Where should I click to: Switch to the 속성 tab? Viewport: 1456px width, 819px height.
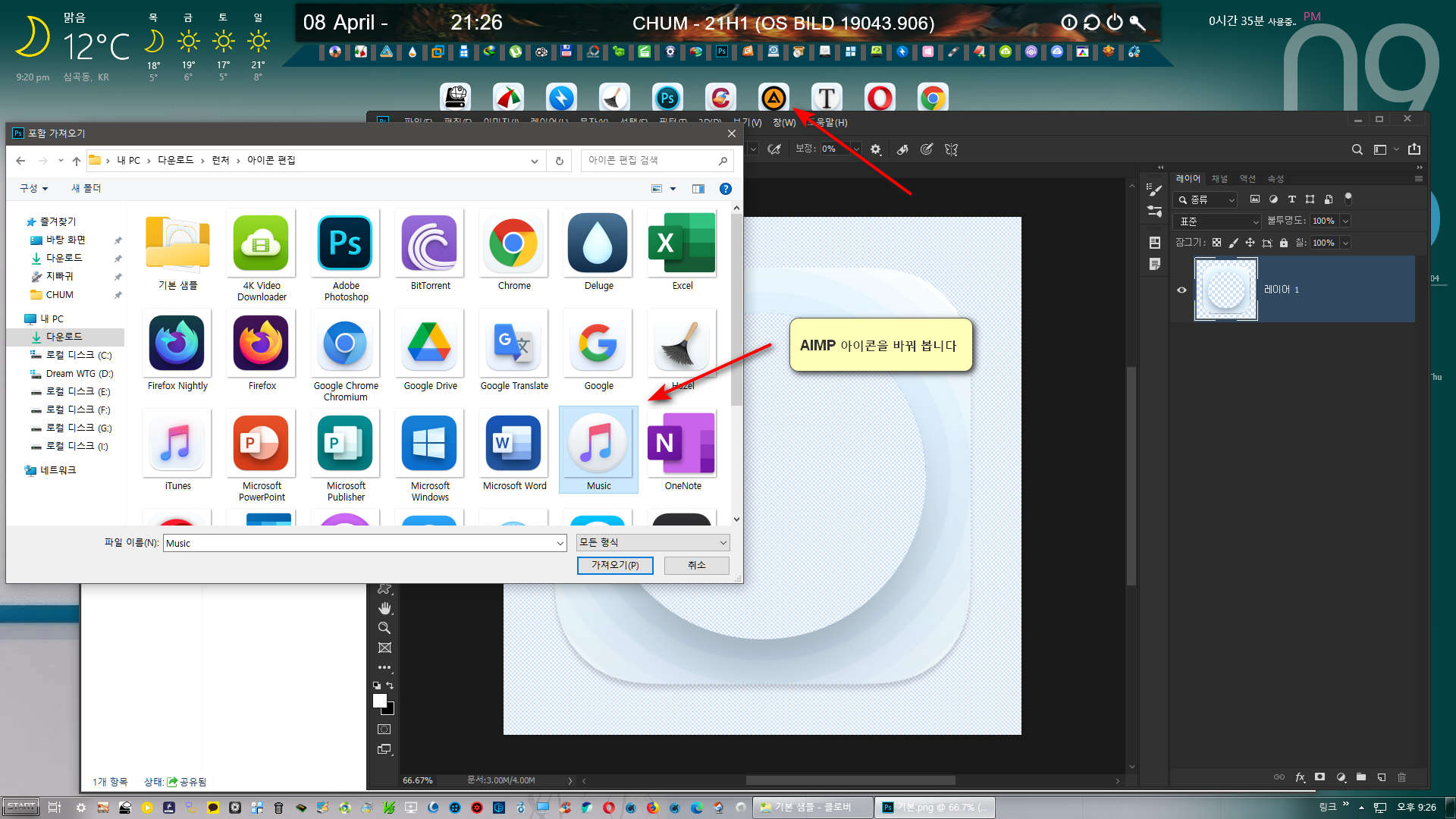[x=1276, y=179]
